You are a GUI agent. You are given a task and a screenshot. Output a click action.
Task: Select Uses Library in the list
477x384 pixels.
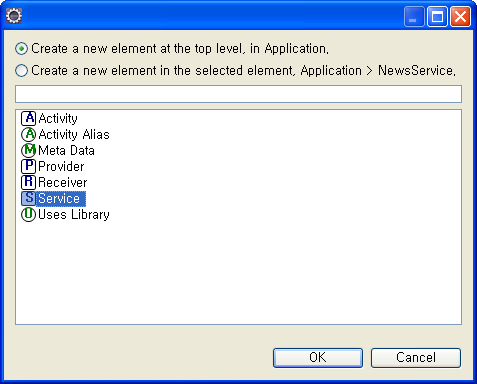(74, 214)
